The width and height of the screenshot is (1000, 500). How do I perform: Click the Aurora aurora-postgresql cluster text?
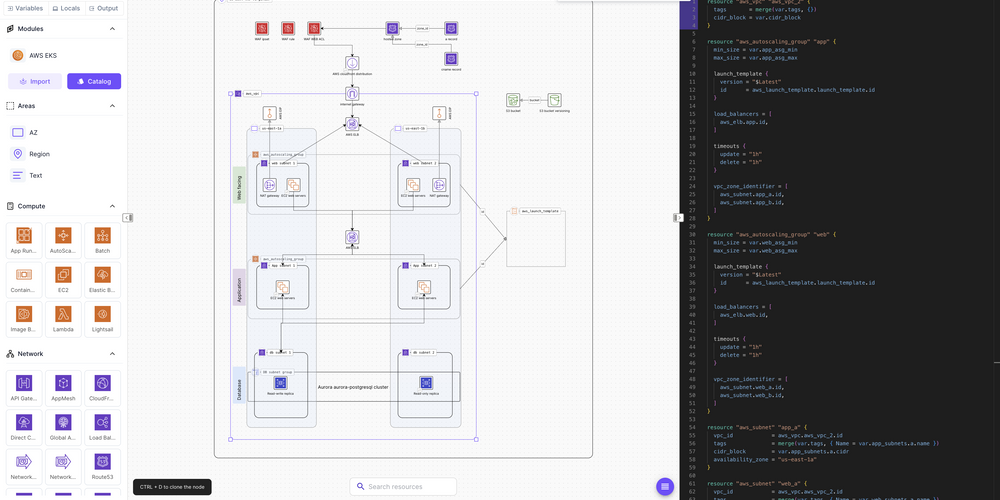coord(353,387)
